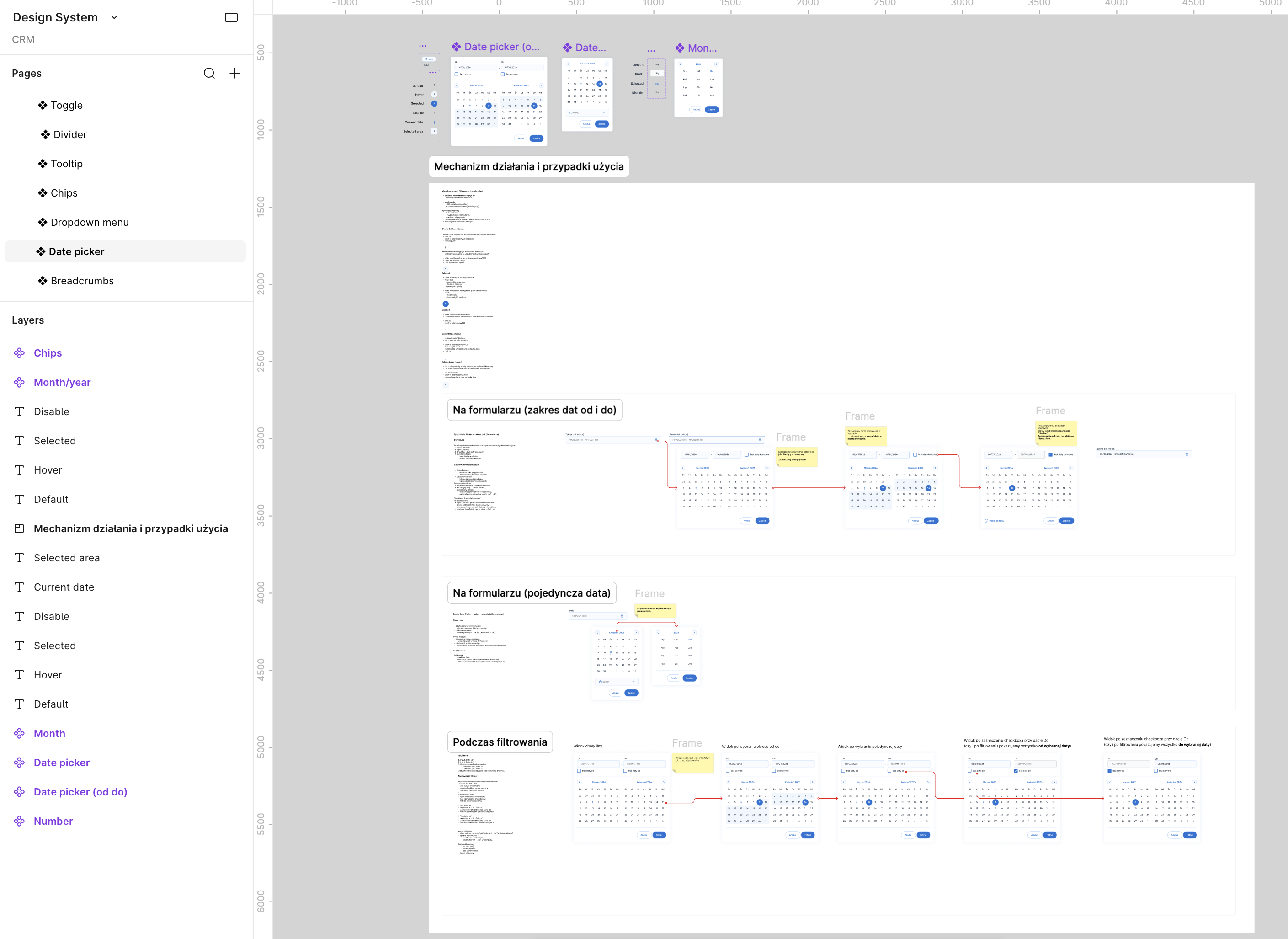
Task: Click the Month/year component layer icon
Action: pyautogui.click(x=19, y=383)
